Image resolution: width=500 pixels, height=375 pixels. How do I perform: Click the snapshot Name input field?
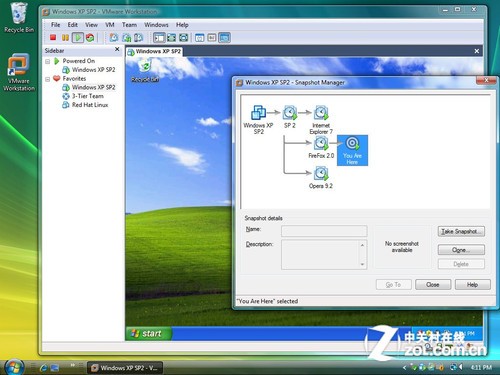324,231
